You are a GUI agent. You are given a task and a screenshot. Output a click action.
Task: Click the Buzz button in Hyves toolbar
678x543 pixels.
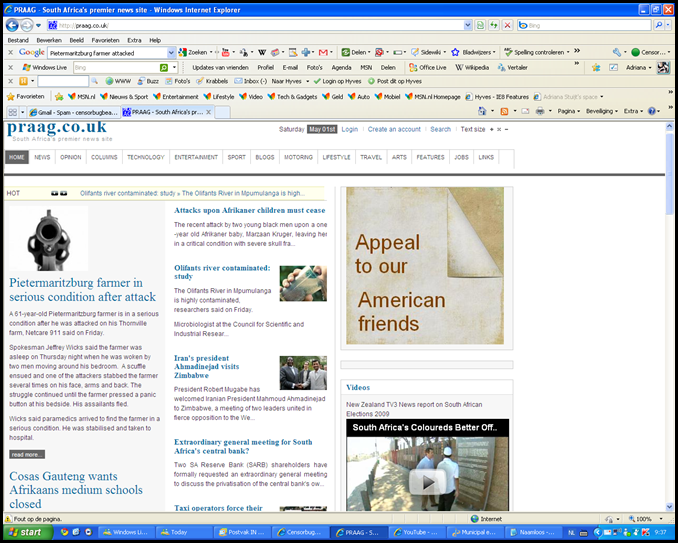point(148,81)
